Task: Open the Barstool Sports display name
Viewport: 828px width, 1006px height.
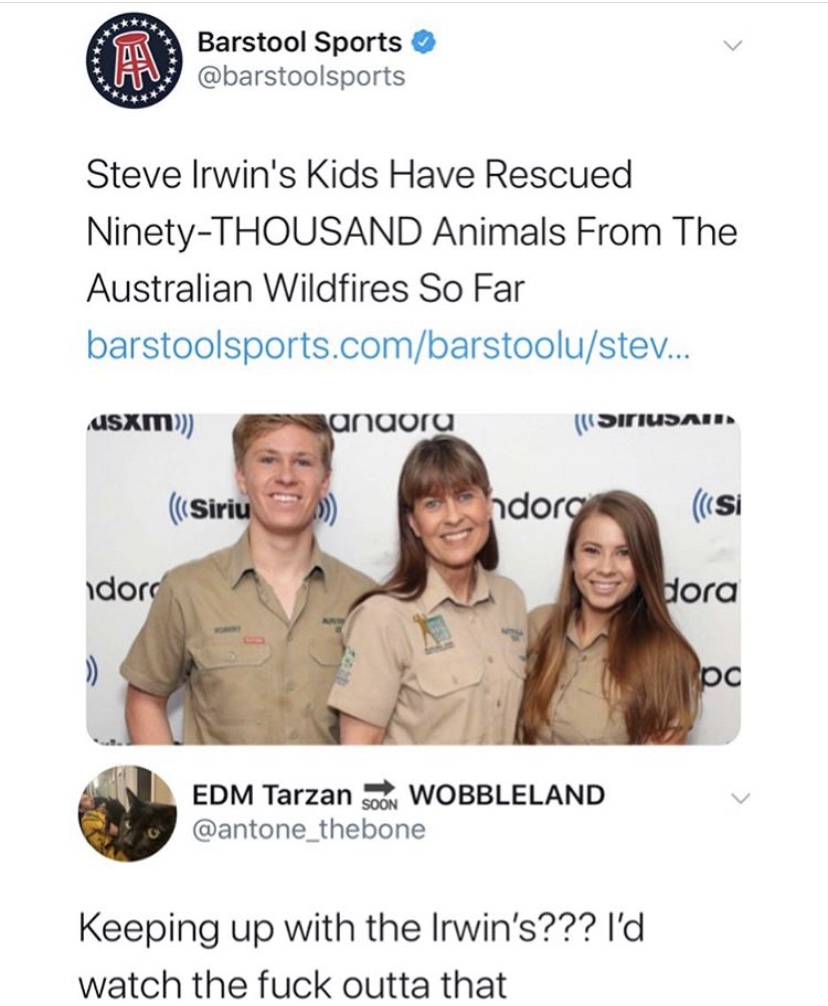Action: point(299,43)
